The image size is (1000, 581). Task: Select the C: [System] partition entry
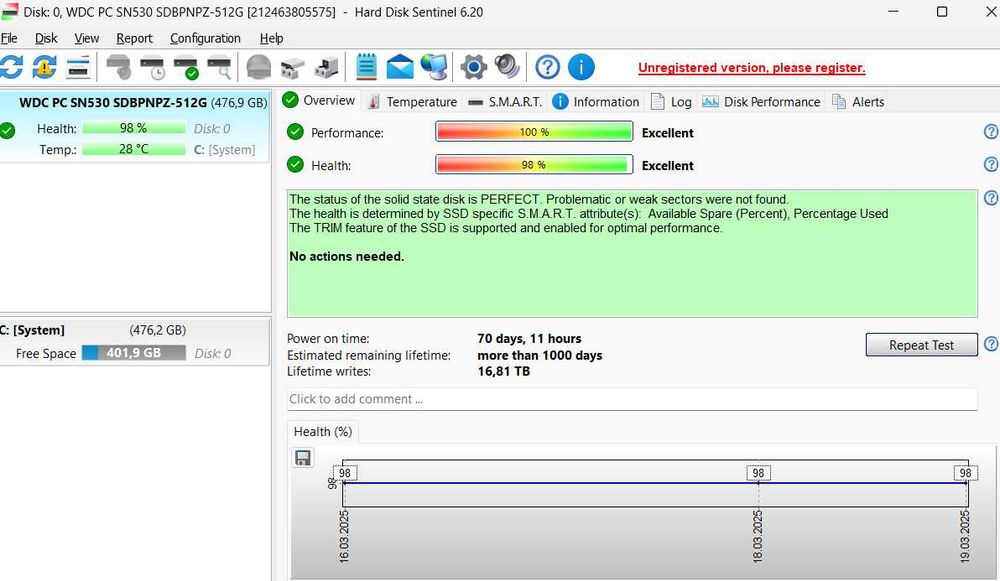pyautogui.click(x=135, y=342)
